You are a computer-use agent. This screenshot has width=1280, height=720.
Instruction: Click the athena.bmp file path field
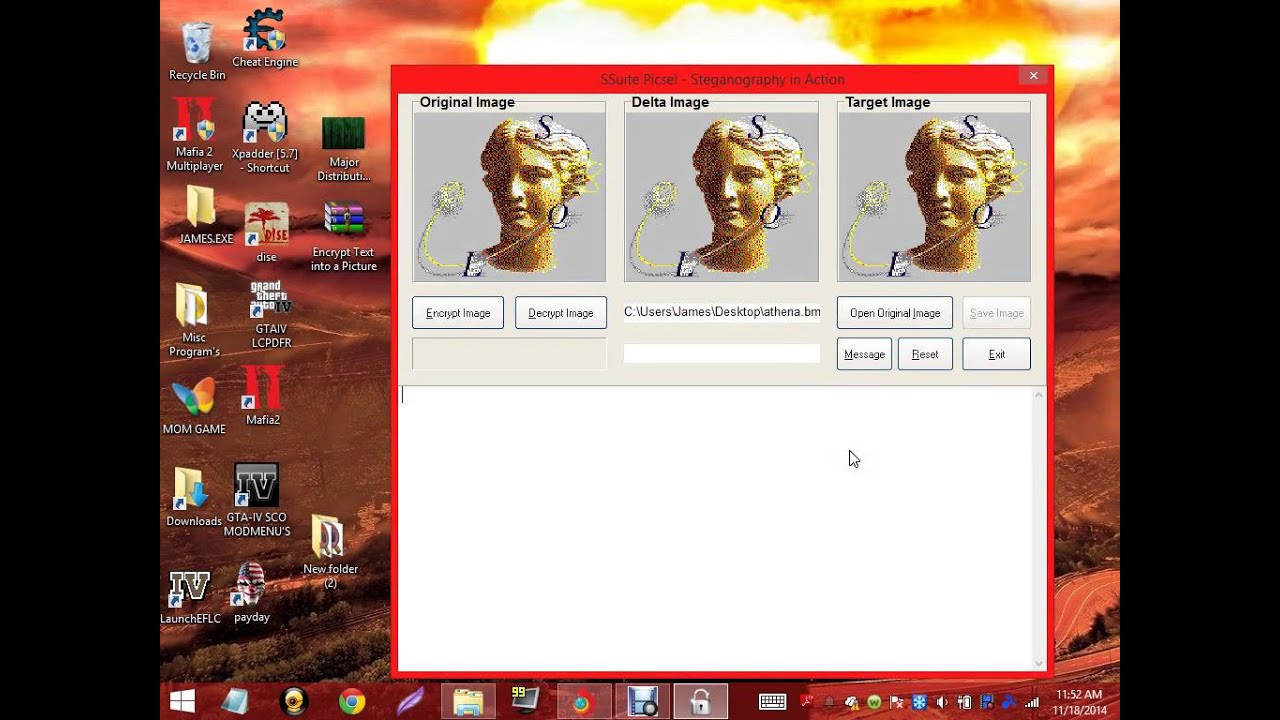coord(721,312)
